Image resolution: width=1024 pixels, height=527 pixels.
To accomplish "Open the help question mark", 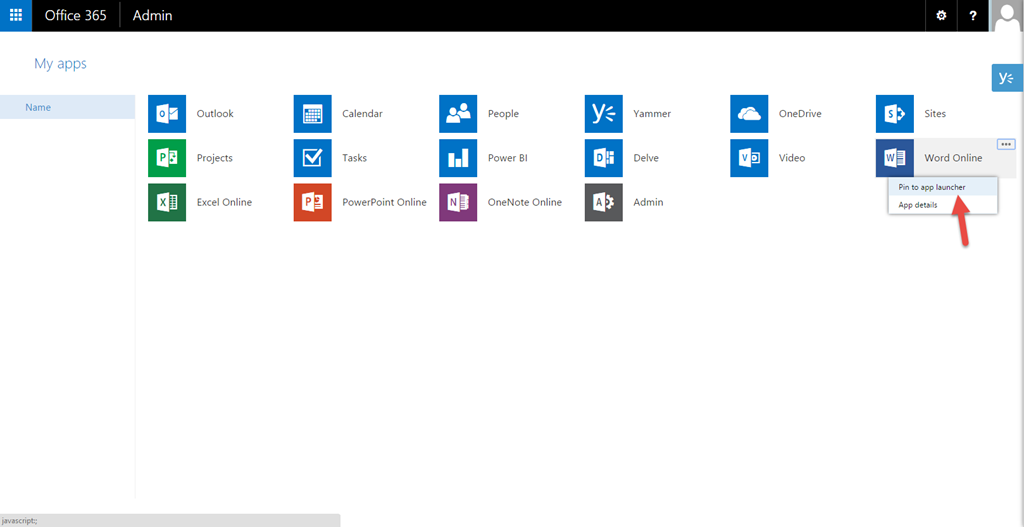I will pyautogui.click(x=973, y=16).
